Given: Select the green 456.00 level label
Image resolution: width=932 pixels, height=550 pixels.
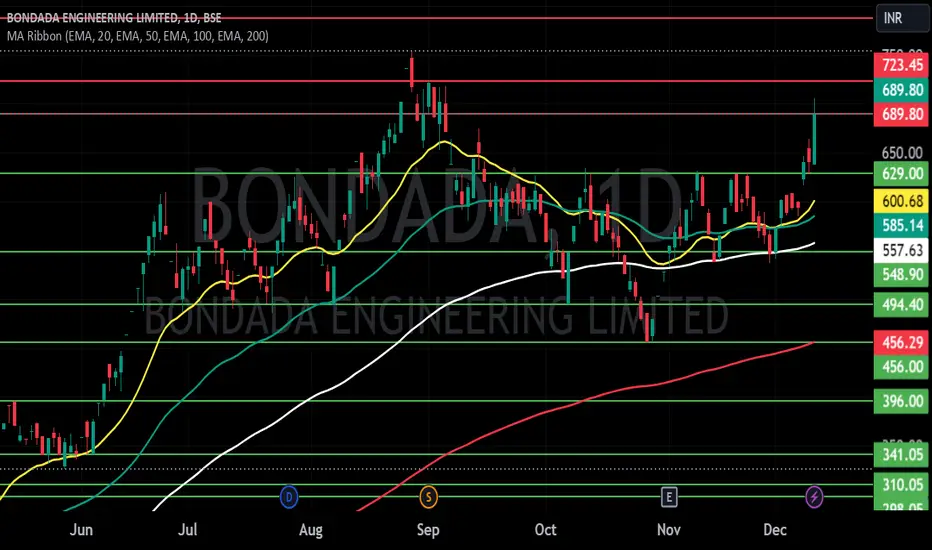Looking at the screenshot, I should coord(901,367).
